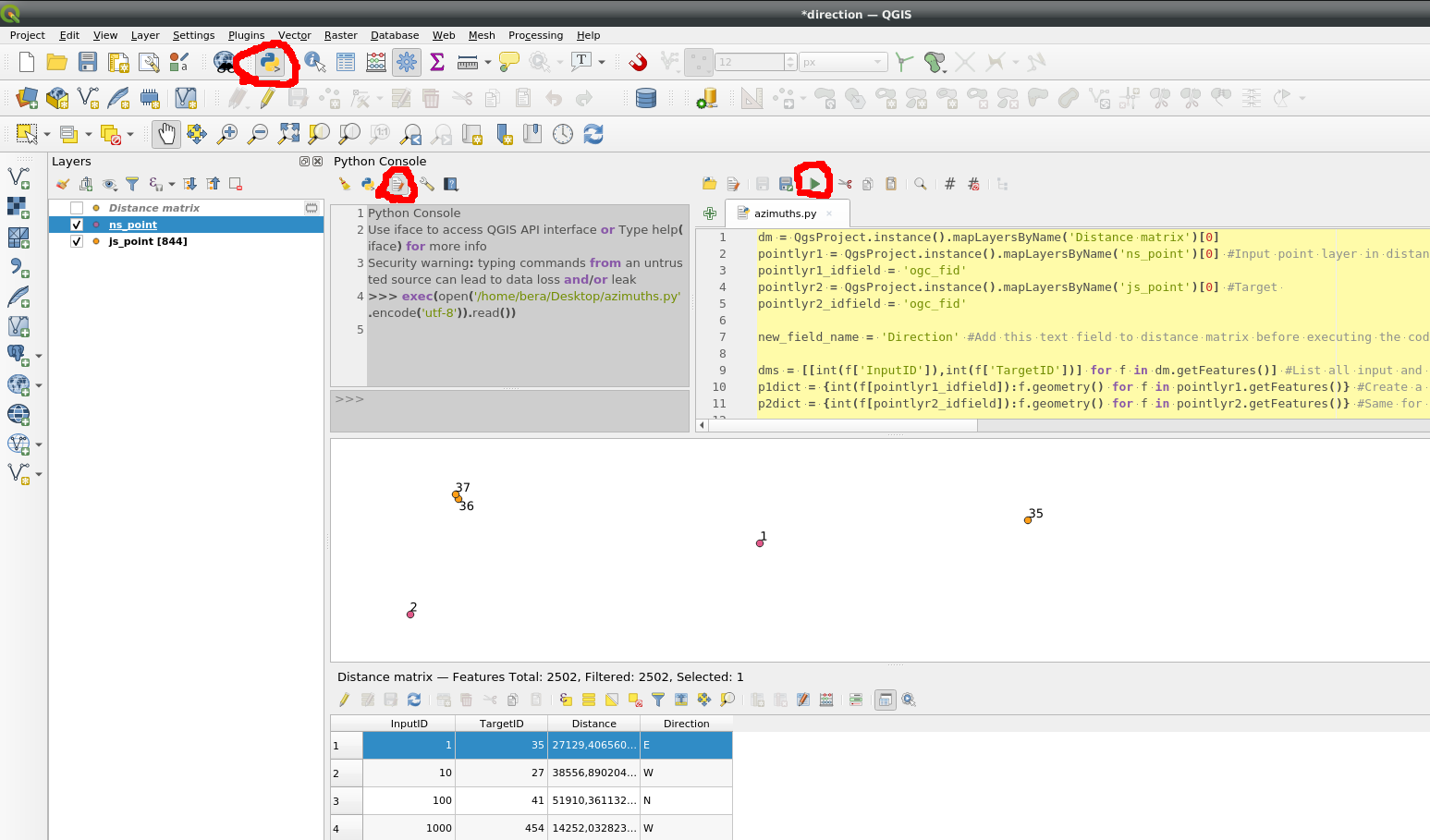This screenshot has height=840, width=1430.
Task: Open the Select Features tool dropdown arrow
Action: [47, 134]
